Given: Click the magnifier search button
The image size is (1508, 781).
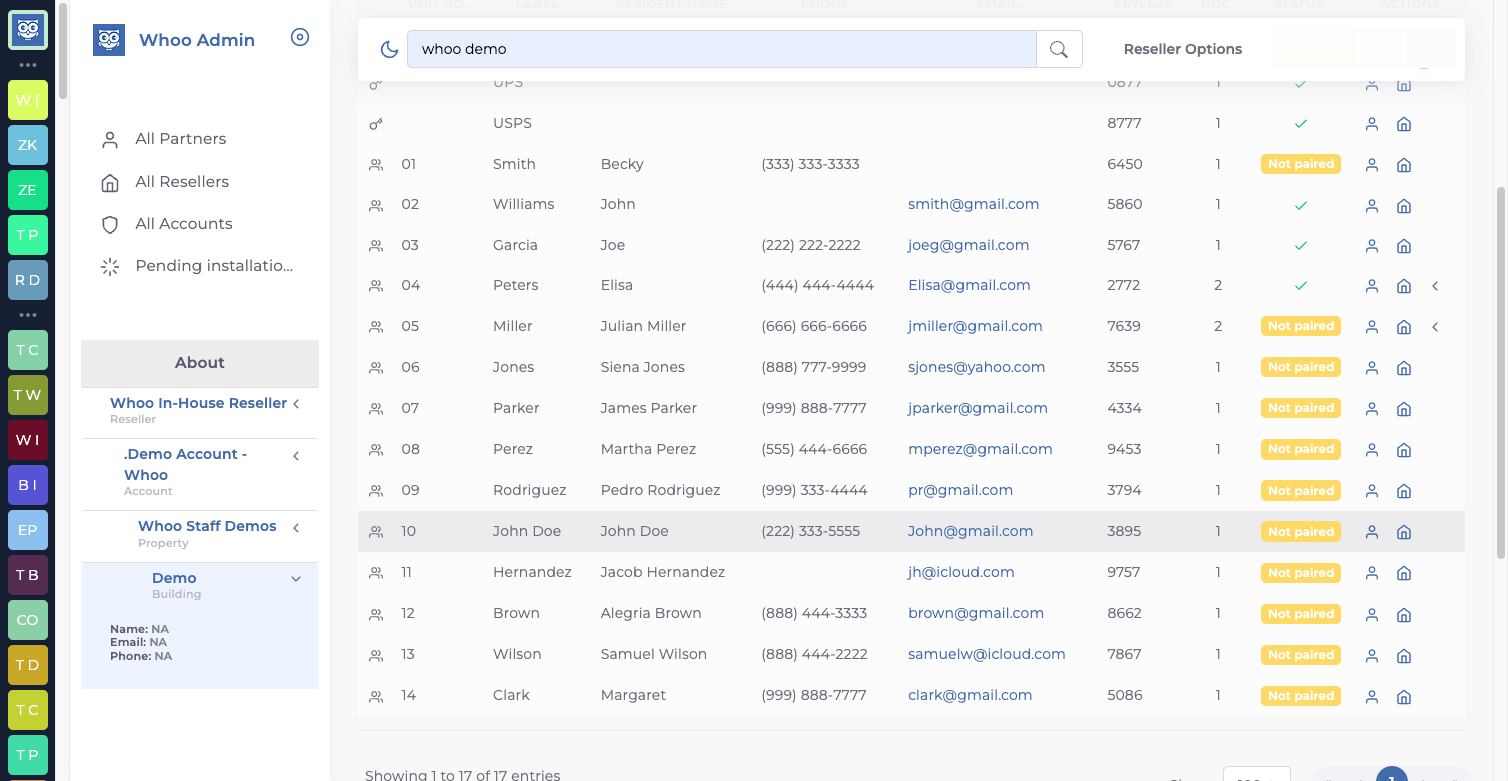Looking at the screenshot, I should (x=1059, y=49).
